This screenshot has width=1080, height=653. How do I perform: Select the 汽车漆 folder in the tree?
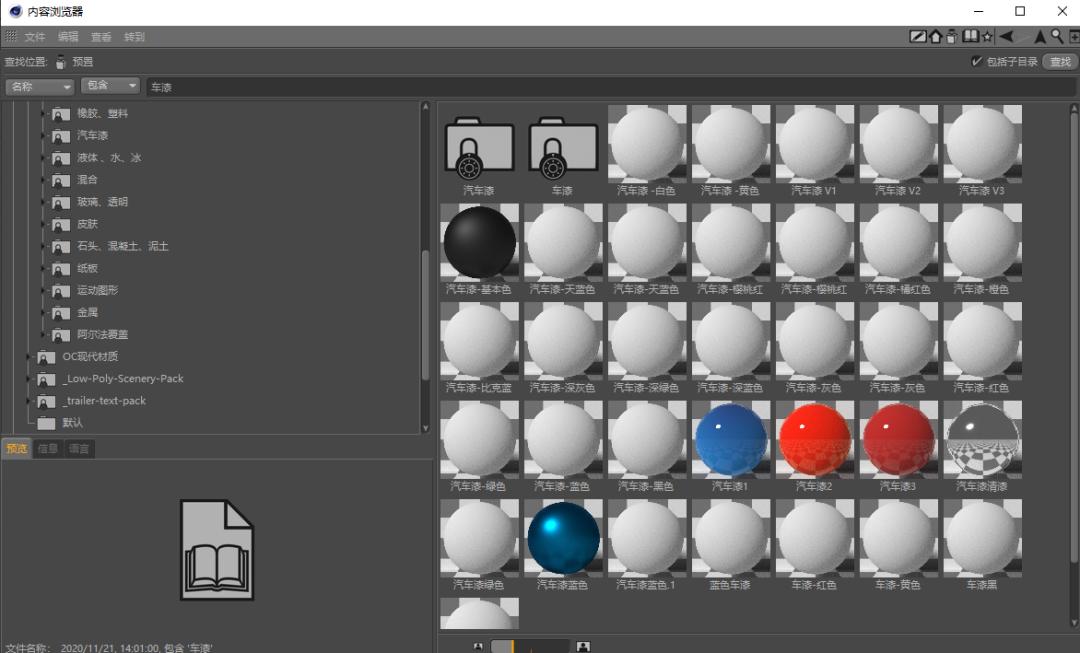click(x=92, y=136)
